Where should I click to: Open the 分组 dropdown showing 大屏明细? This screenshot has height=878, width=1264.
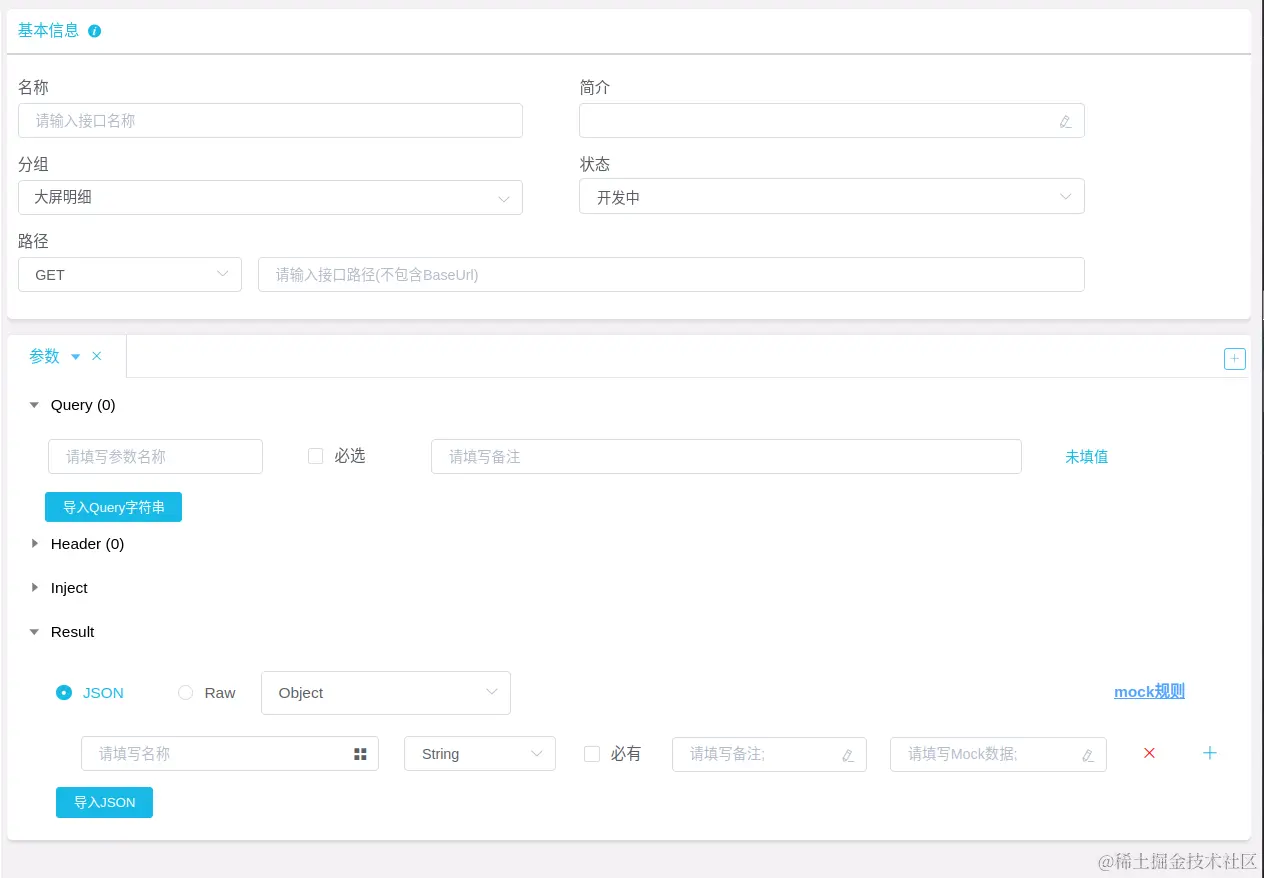pyautogui.click(x=270, y=197)
